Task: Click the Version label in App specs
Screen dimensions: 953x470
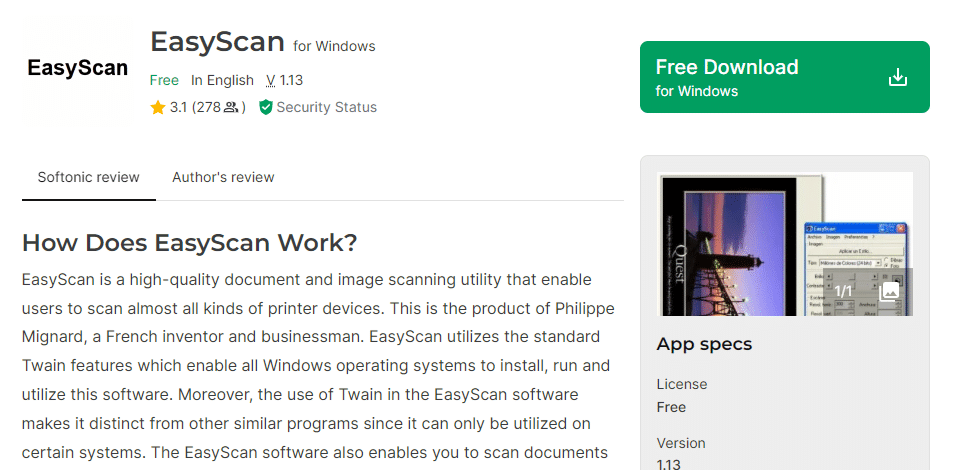Action: pos(681,443)
